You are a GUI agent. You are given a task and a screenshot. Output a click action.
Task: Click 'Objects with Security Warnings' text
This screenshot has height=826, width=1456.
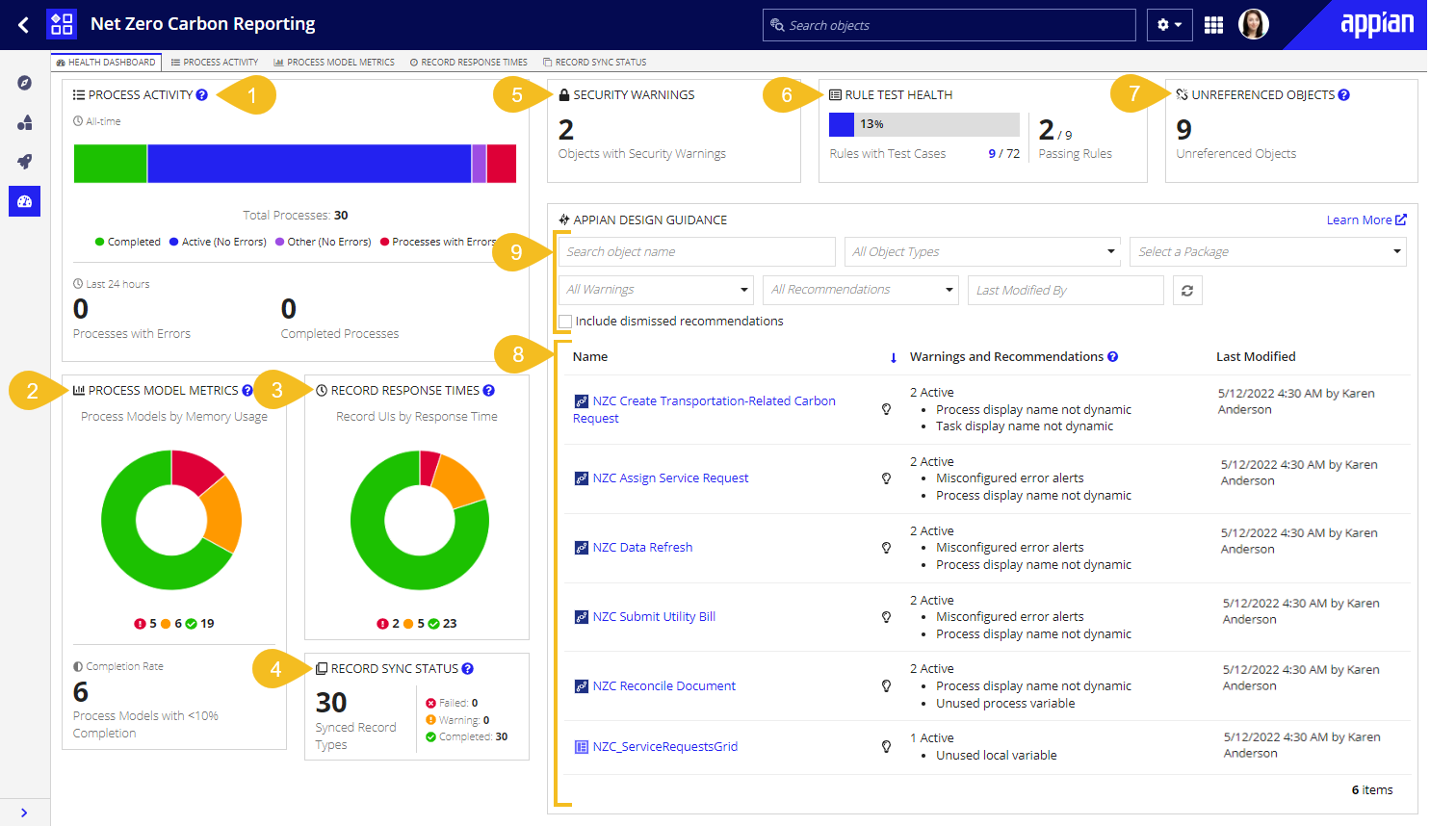[642, 153]
